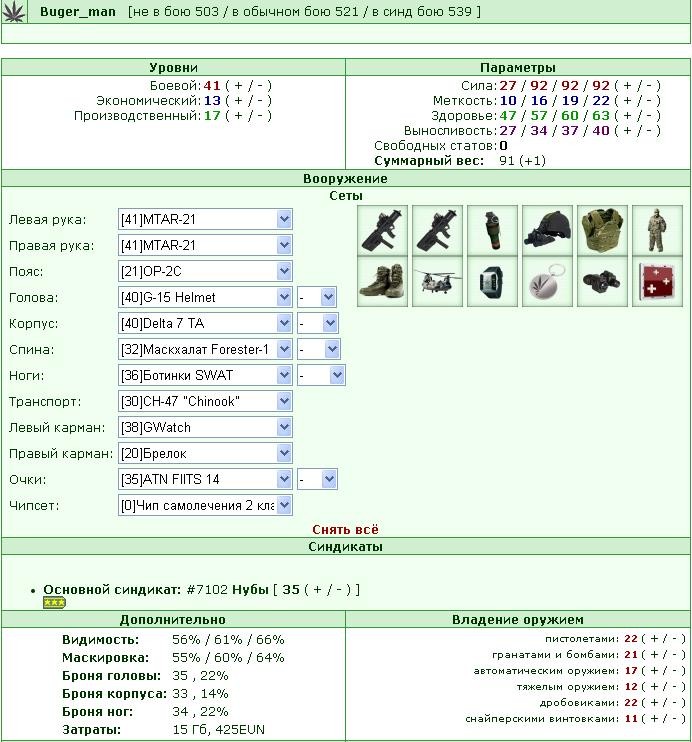
Task: Open the modifier dropdown next to Ноги
Action: click(x=321, y=376)
